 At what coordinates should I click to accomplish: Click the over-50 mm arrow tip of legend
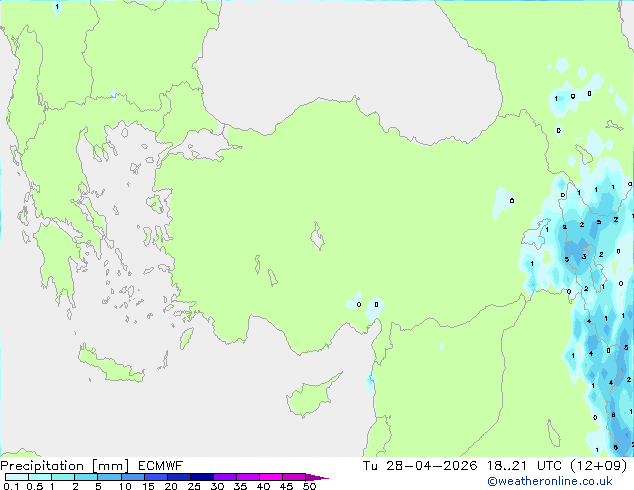point(317,477)
